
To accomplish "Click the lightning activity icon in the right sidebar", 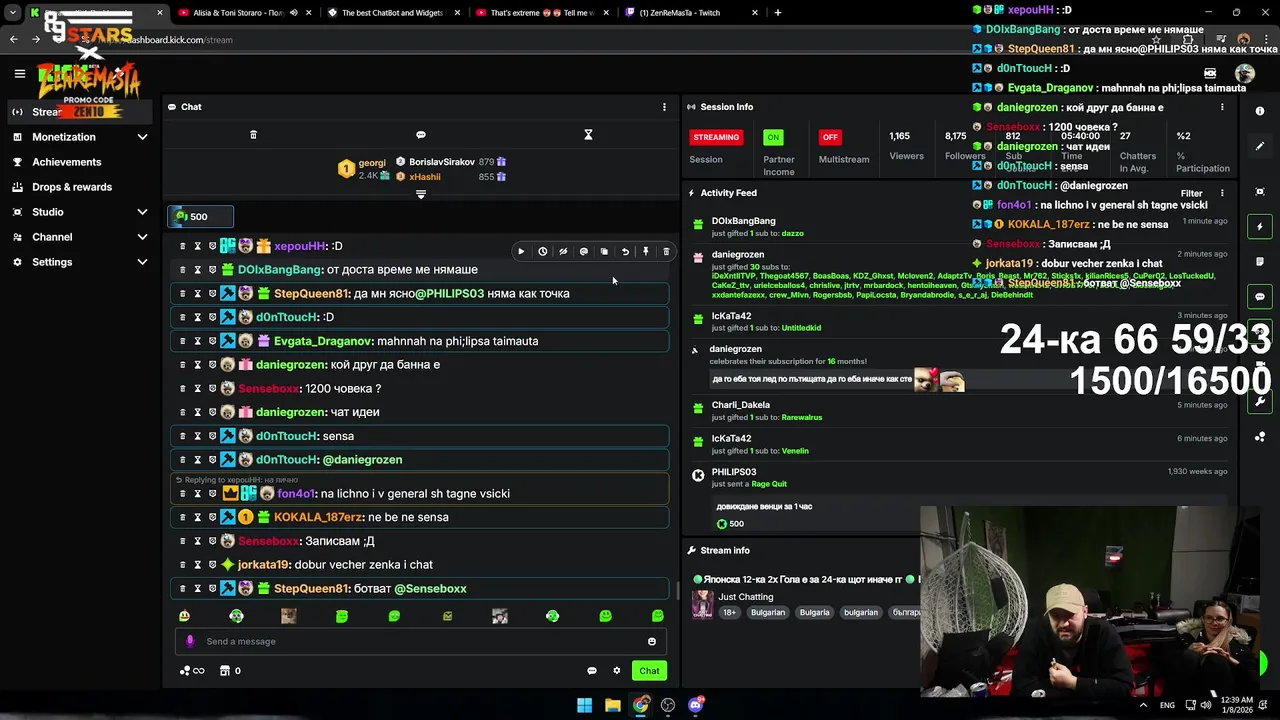I will pos(1260,227).
